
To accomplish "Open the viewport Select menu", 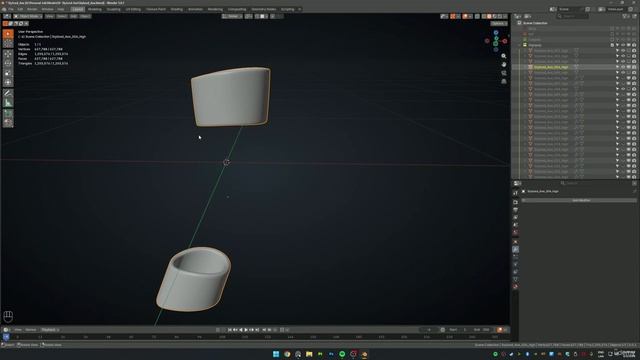I will (62, 16).
